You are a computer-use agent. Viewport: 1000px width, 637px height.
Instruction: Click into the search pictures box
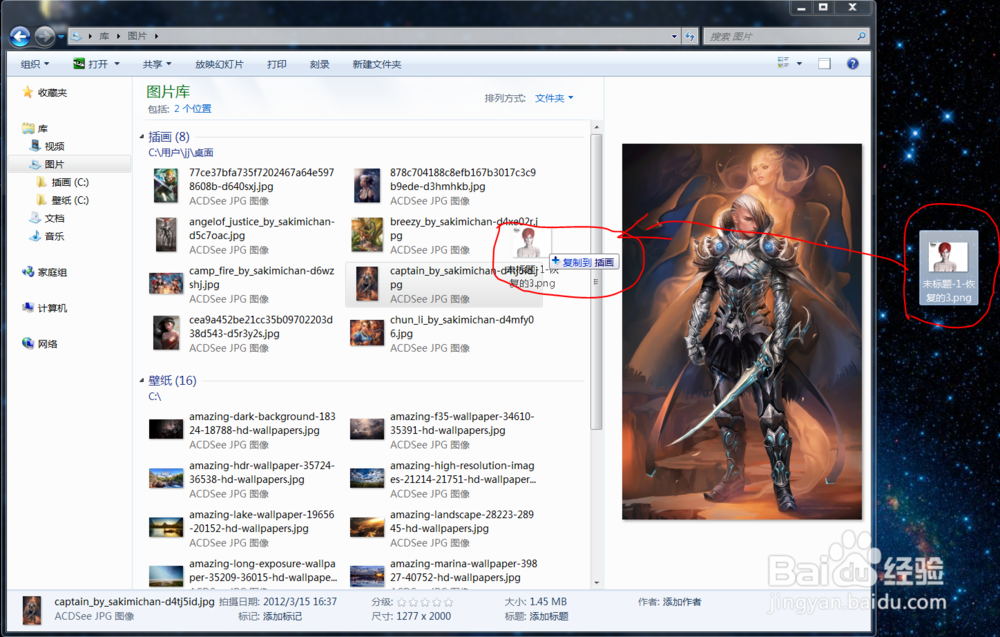point(781,36)
